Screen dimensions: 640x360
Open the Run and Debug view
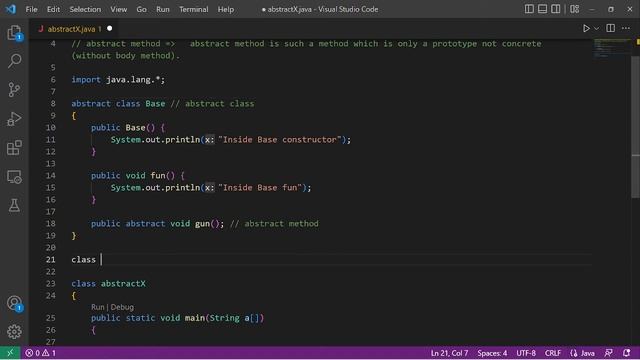(x=14, y=119)
